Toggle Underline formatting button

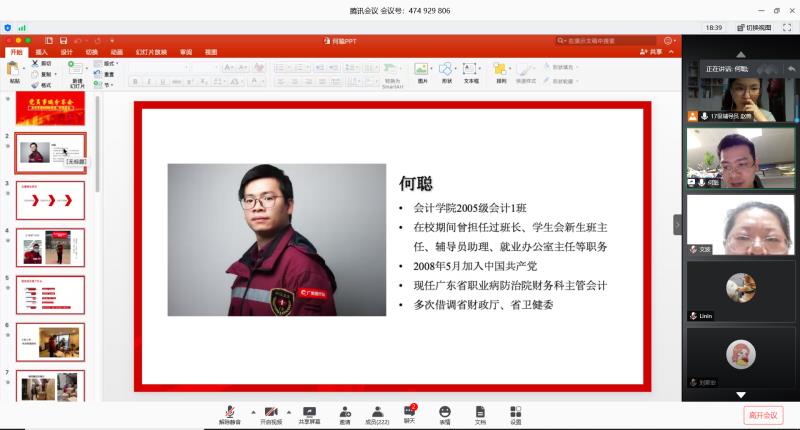[163, 82]
